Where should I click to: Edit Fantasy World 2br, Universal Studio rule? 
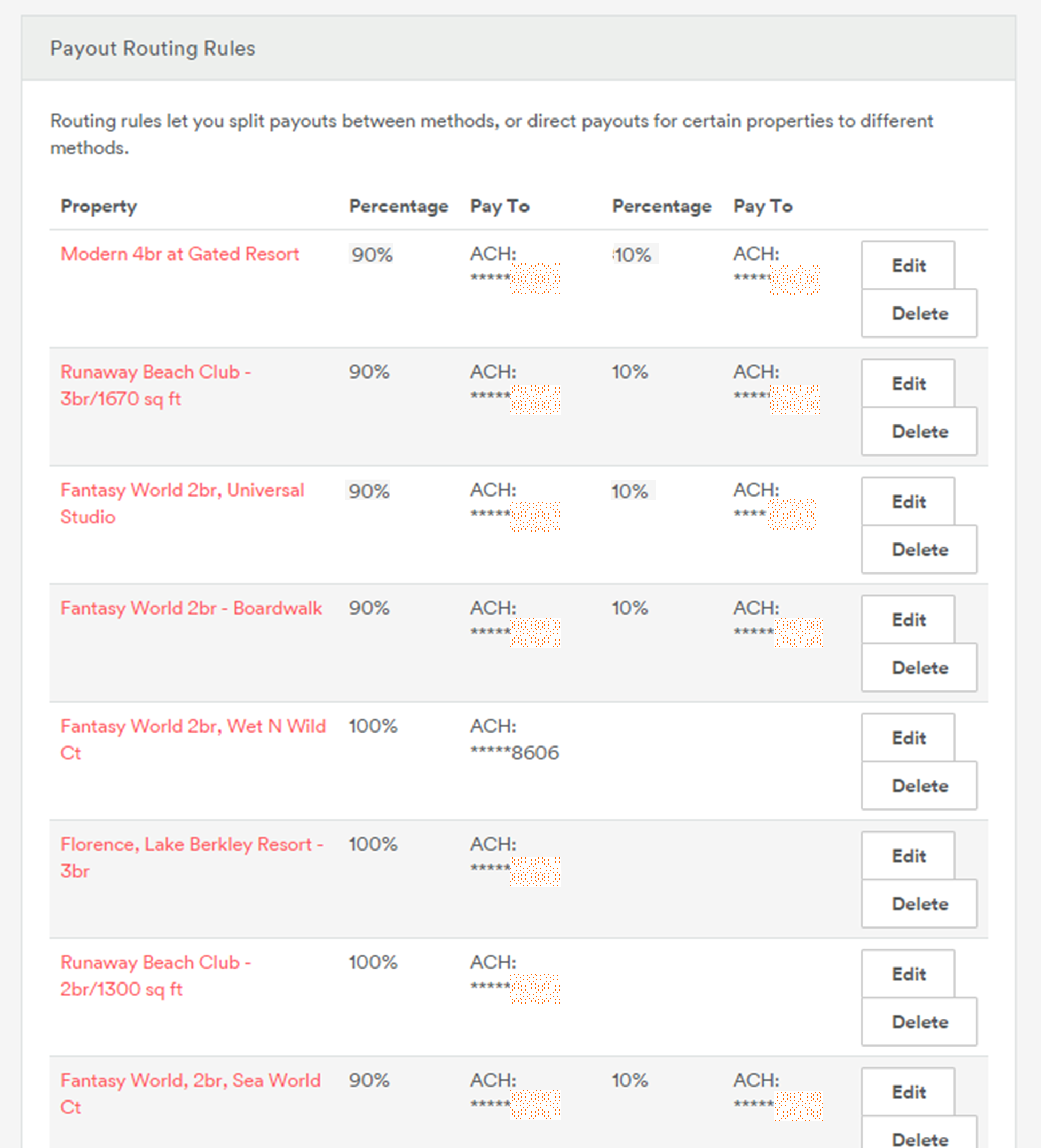pyautogui.click(x=908, y=502)
